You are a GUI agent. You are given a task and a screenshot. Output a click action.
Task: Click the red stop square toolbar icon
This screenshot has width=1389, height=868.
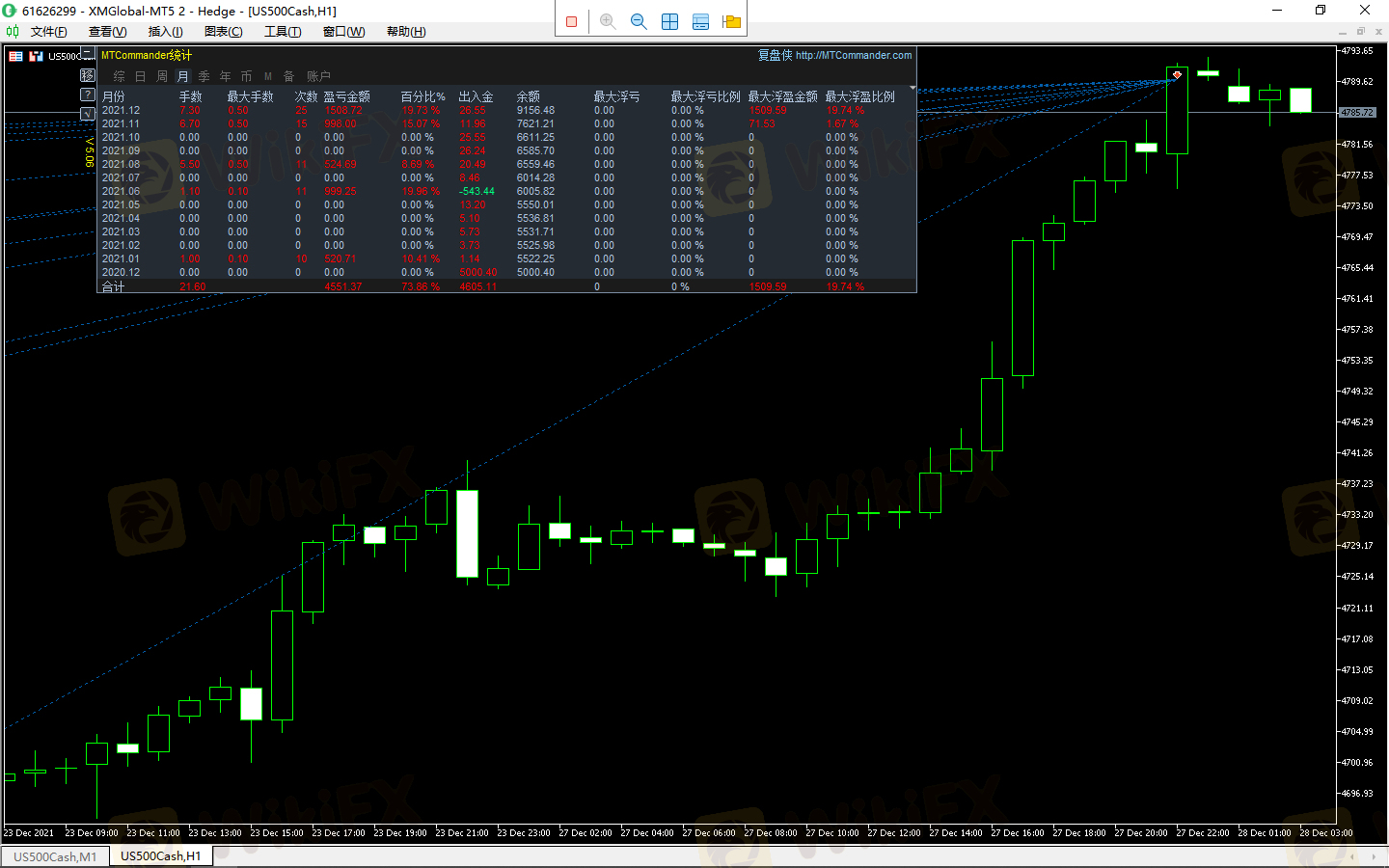(571, 21)
